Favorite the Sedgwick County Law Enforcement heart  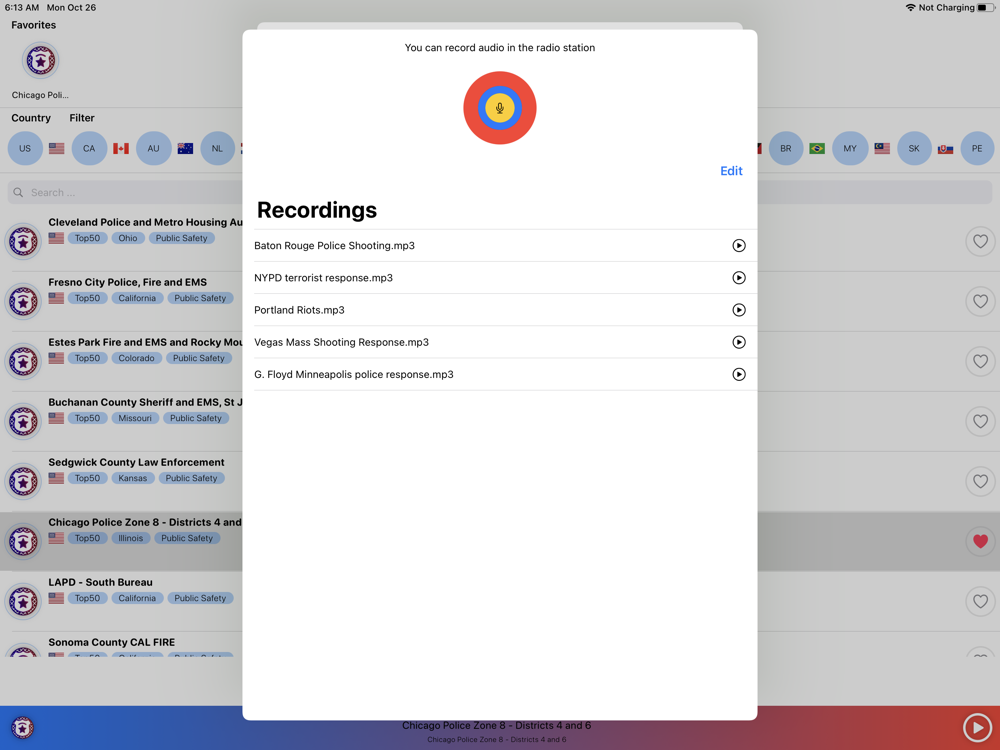[980, 481]
